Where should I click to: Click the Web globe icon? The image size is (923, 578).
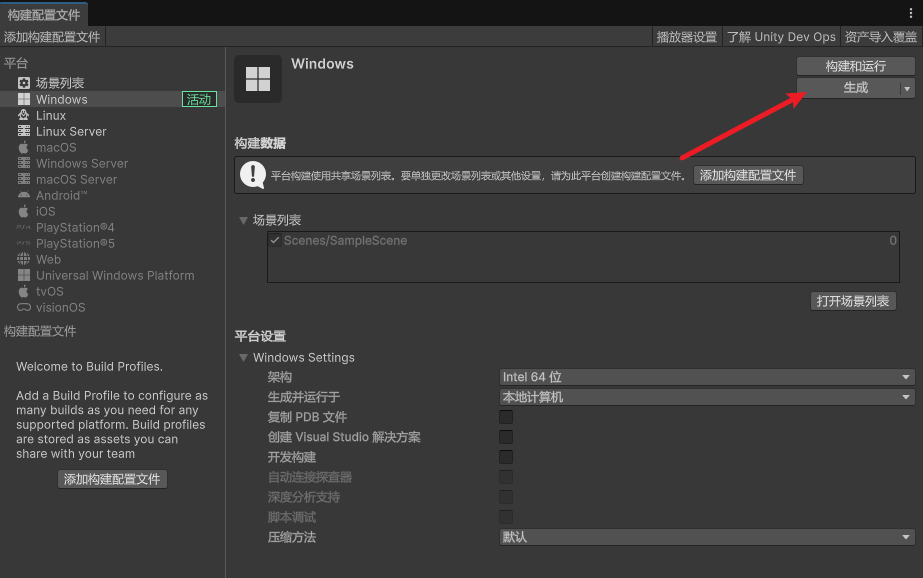(x=24, y=259)
